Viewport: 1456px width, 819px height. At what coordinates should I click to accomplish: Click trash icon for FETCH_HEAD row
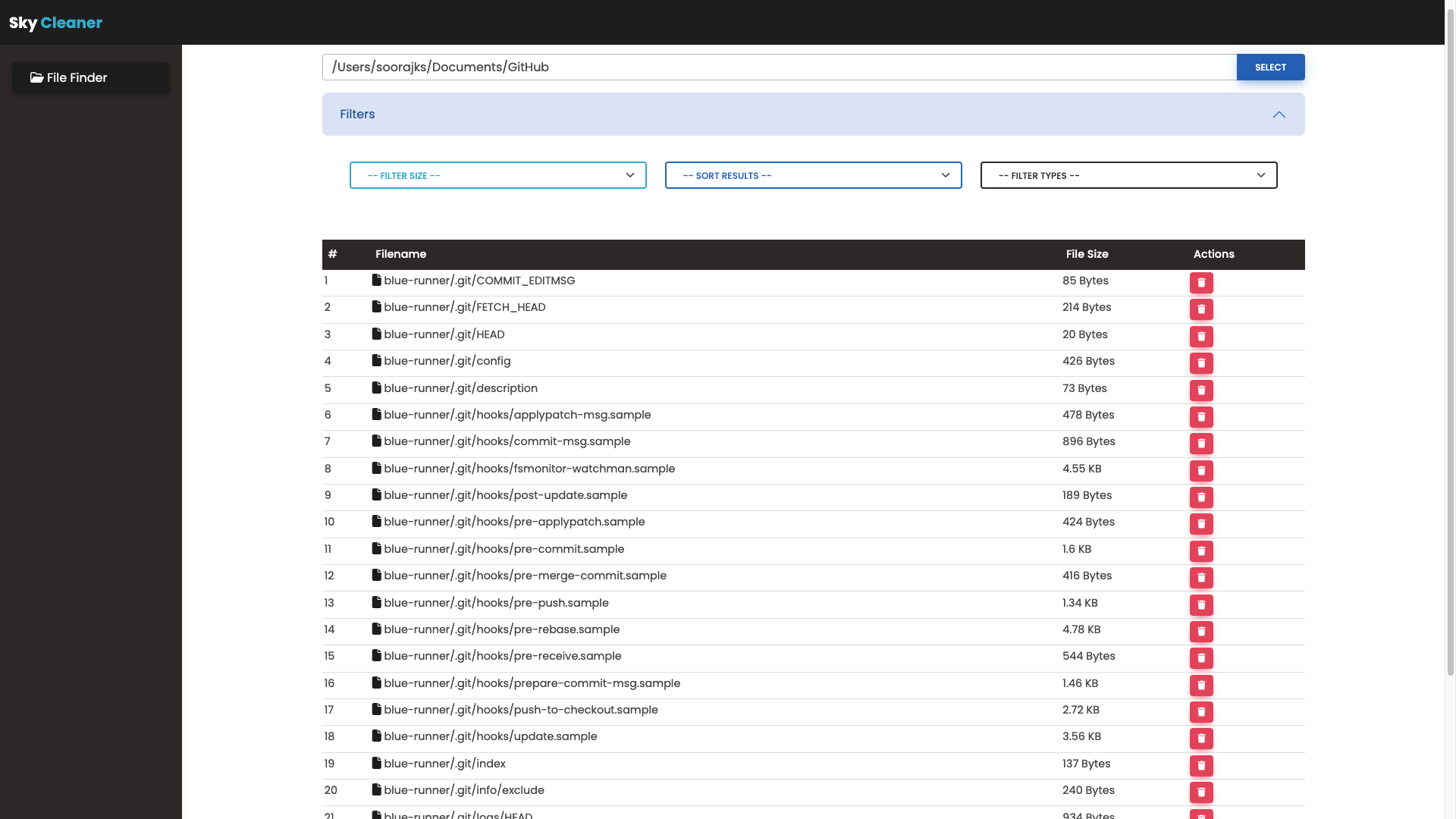point(1201,309)
